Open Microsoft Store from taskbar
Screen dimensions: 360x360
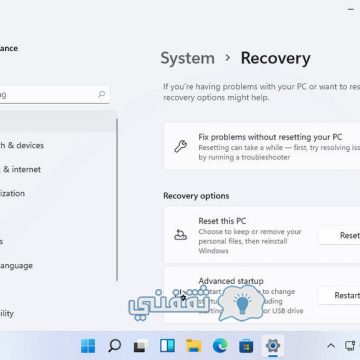(246, 346)
